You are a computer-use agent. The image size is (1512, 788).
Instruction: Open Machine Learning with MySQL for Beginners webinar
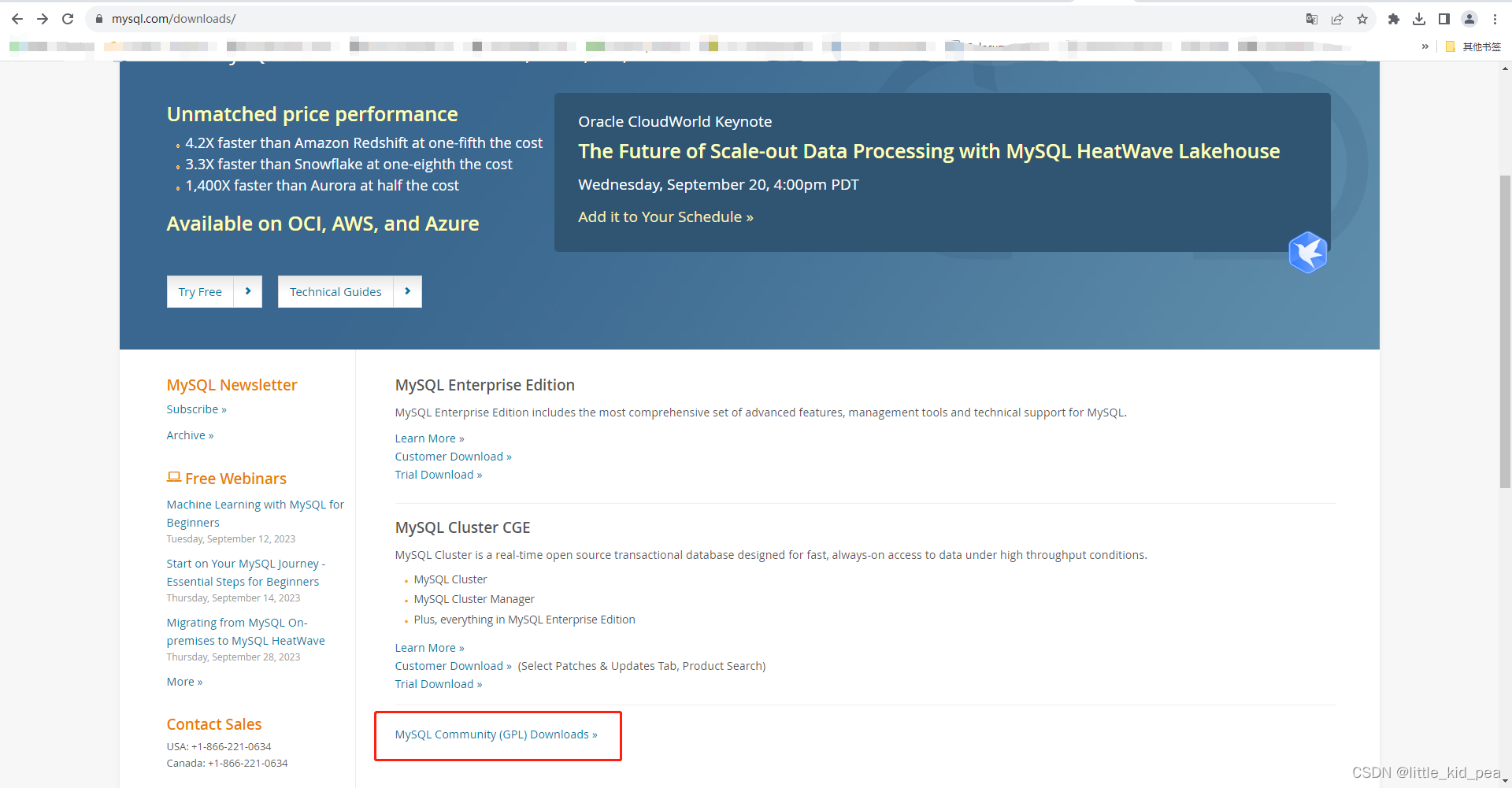pos(255,513)
